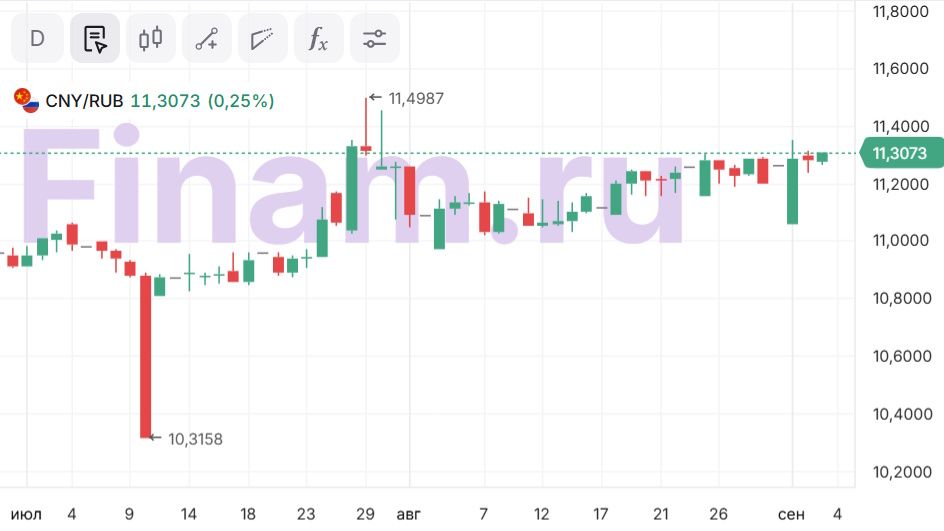
Task: Open the candlestick chart type menu
Action: [x=151, y=39]
